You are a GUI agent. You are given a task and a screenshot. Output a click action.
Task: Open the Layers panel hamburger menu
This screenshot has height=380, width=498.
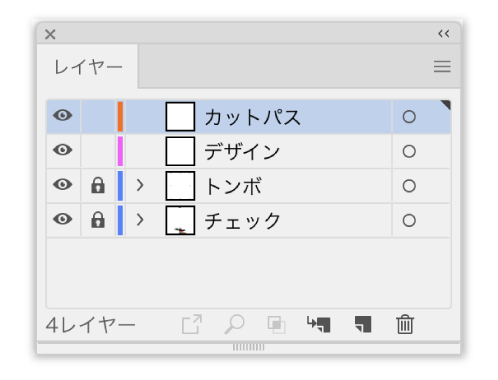coord(442,66)
